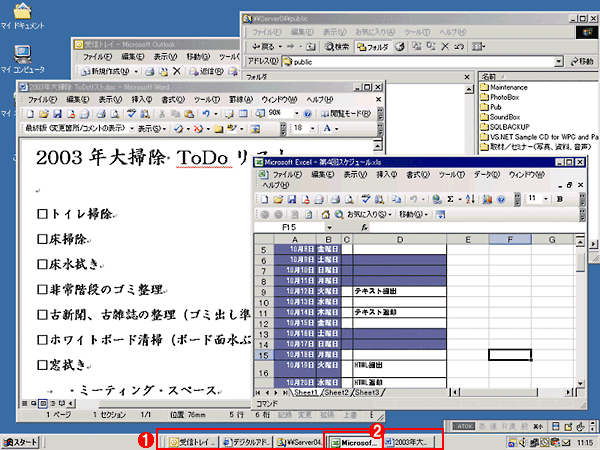Viewport: 600px width, 450px height.
Task: Click Search (検索) button in Explorer
Action: tap(337, 47)
